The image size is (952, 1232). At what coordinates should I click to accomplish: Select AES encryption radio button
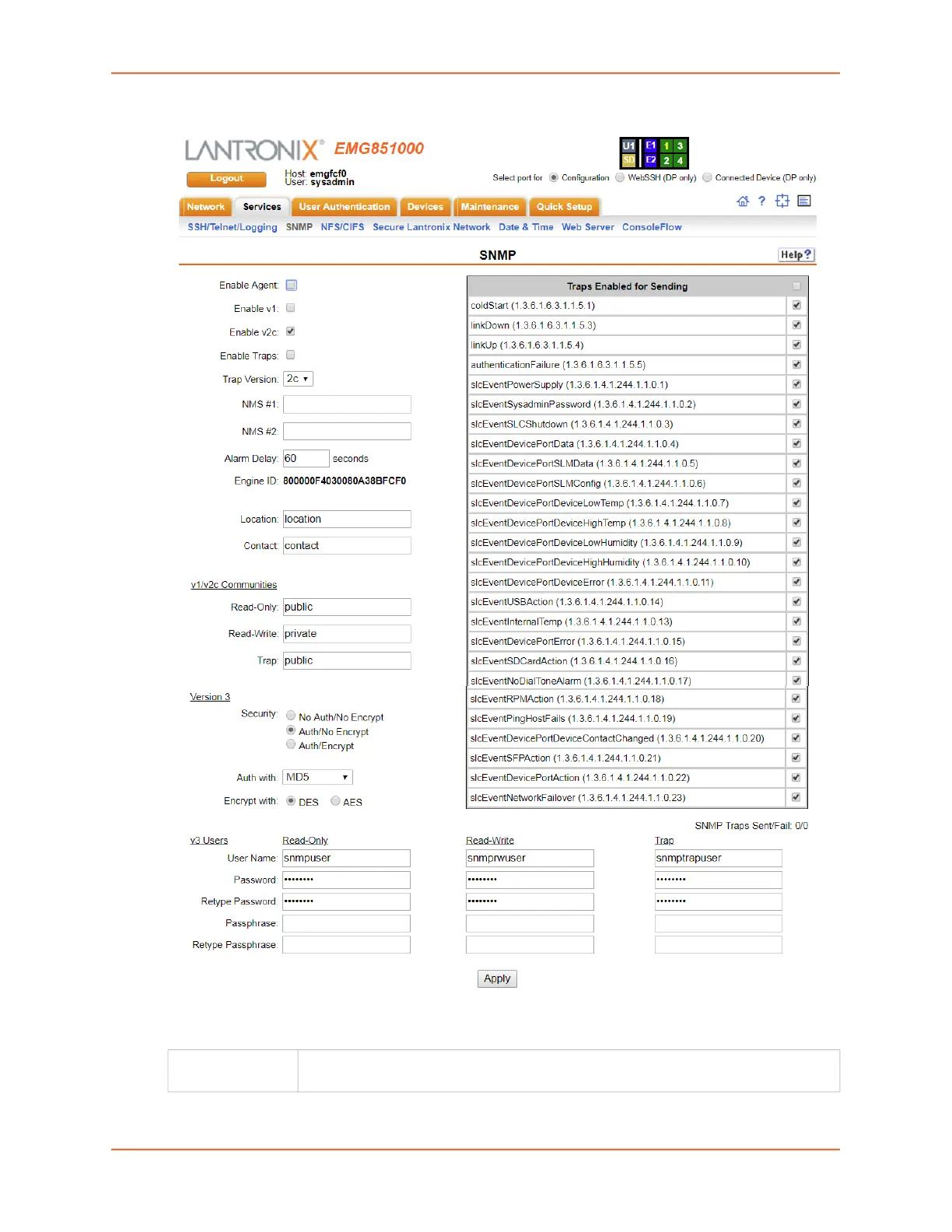(x=335, y=800)
